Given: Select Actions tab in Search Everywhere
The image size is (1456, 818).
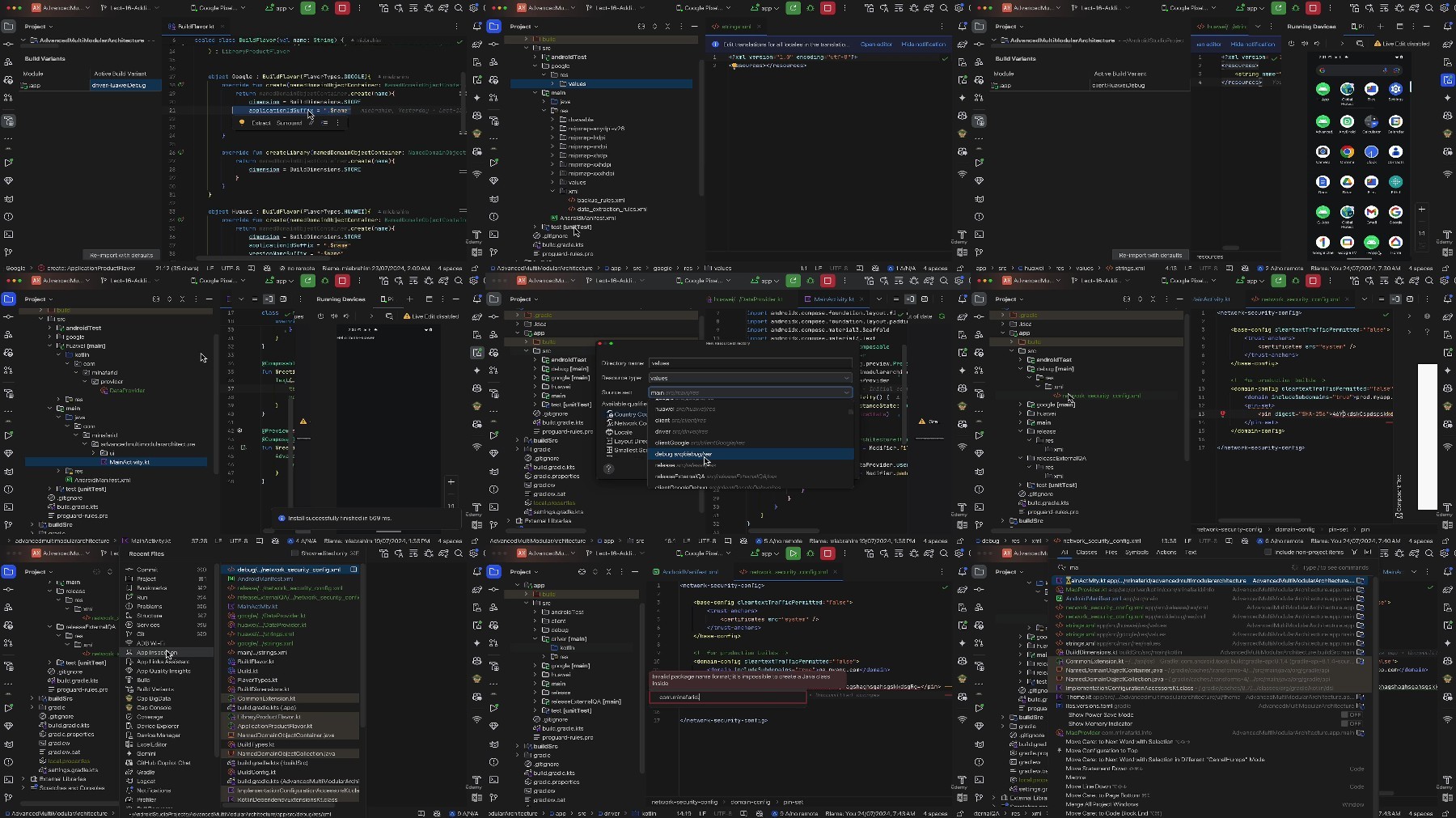Looking at the screenshot, I should pos(1166,553).
